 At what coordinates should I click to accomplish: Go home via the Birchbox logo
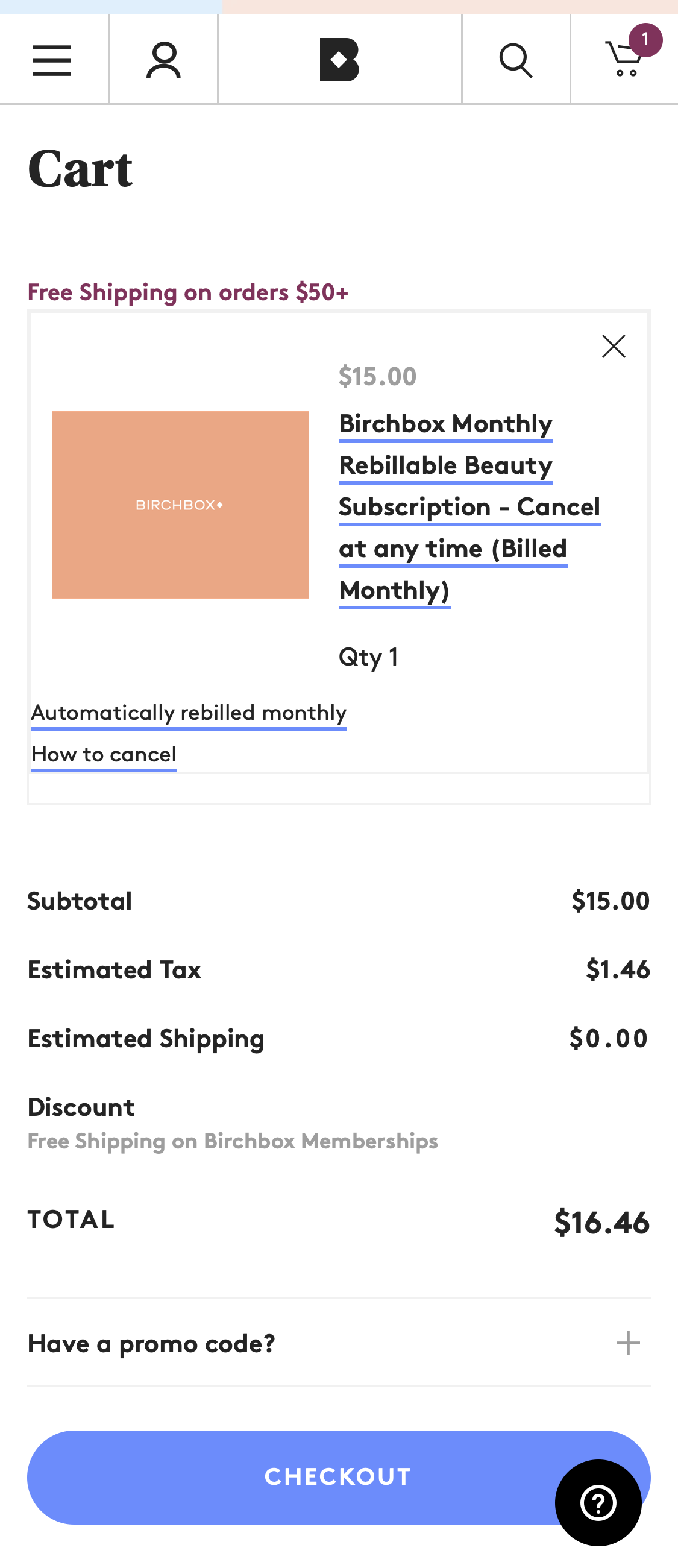coord(339,60)
